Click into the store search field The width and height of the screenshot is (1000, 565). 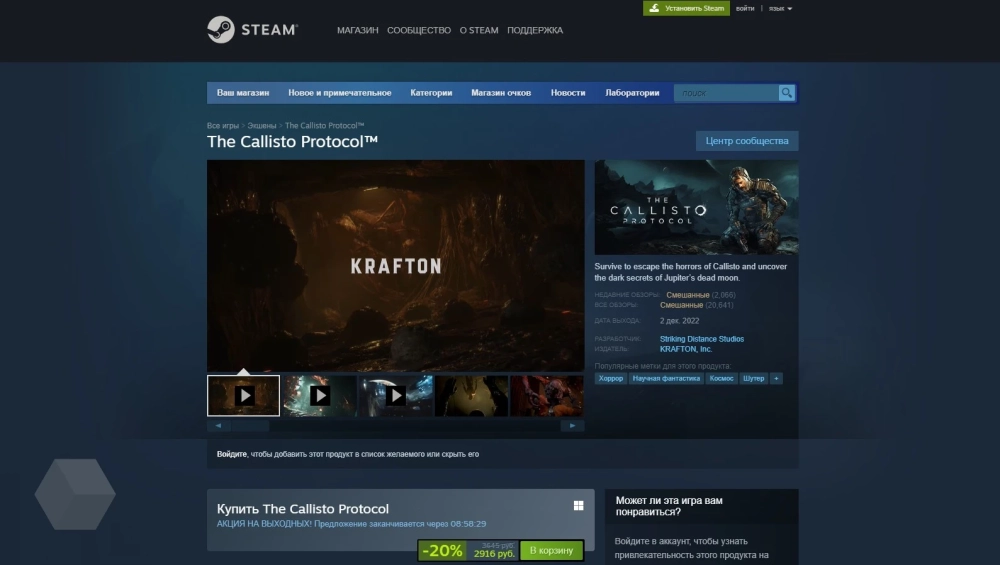(726, 93)
